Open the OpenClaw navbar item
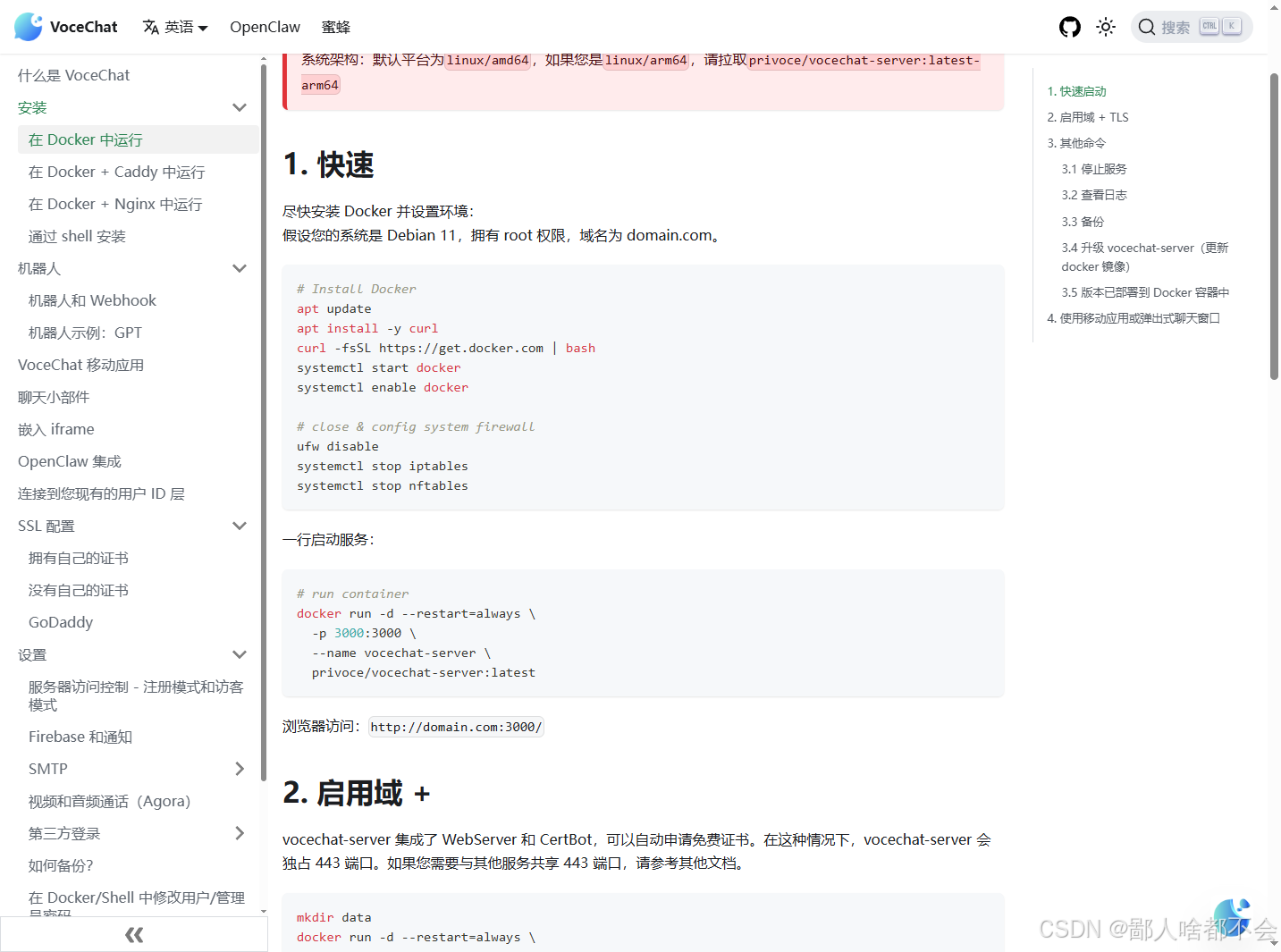This screenshot has width=1281, height=952. 265,27
